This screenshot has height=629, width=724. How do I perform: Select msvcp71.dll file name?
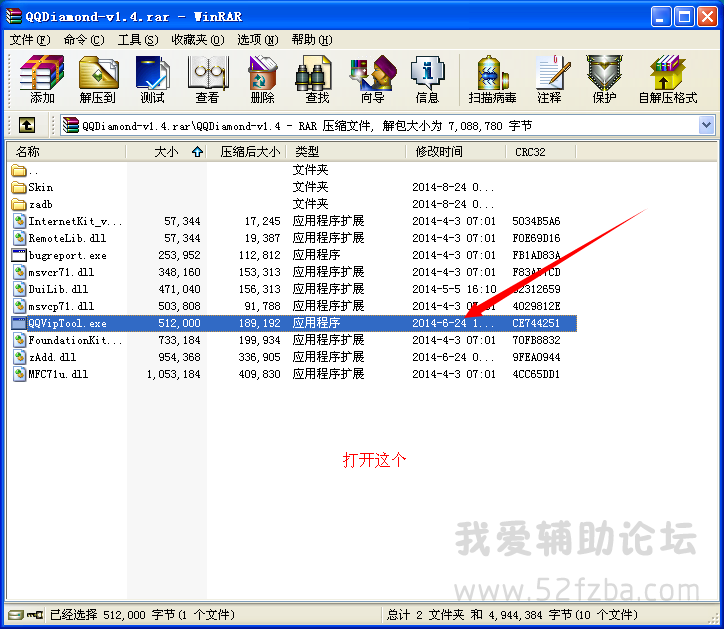click(x=61, y=306)
